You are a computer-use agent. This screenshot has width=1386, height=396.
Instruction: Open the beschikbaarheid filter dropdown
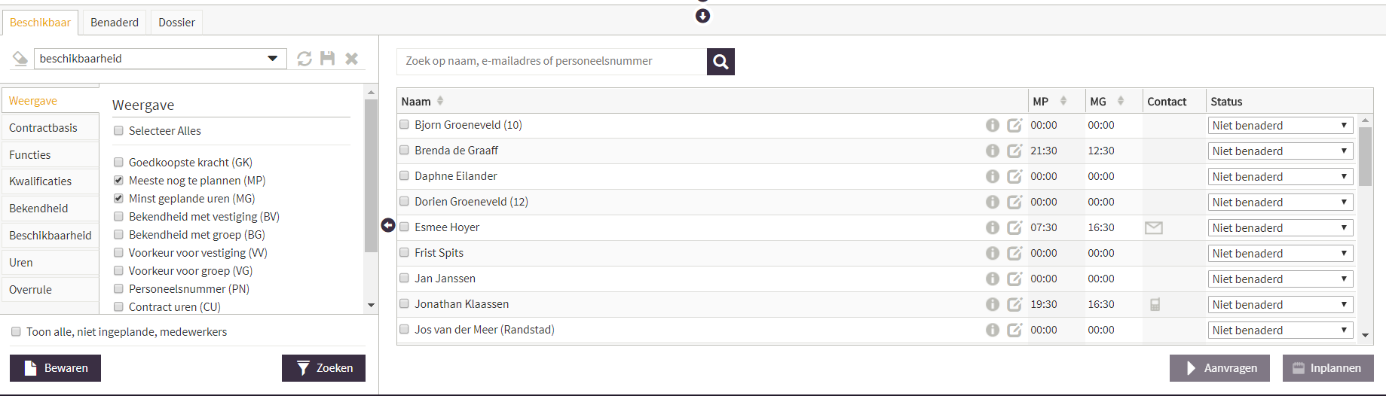(160, 59)
